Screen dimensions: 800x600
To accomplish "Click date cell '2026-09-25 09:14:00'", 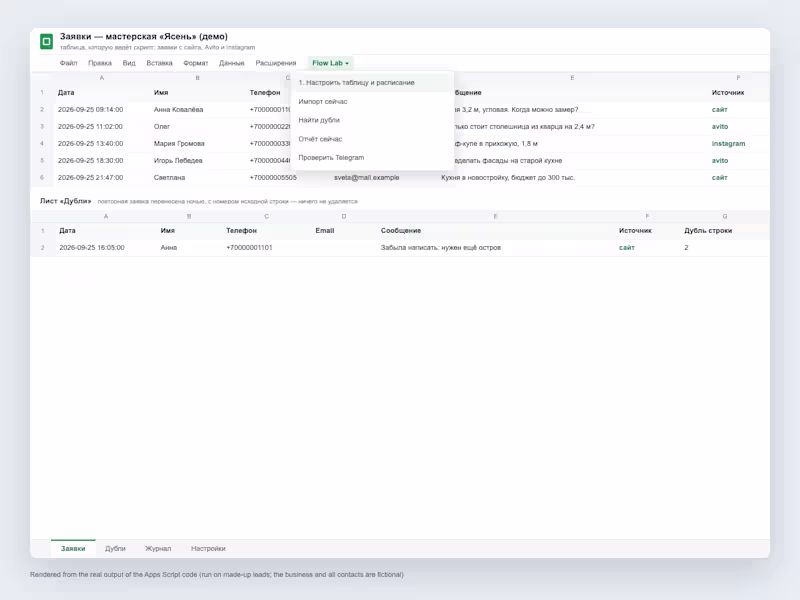I will coord(102,110).
